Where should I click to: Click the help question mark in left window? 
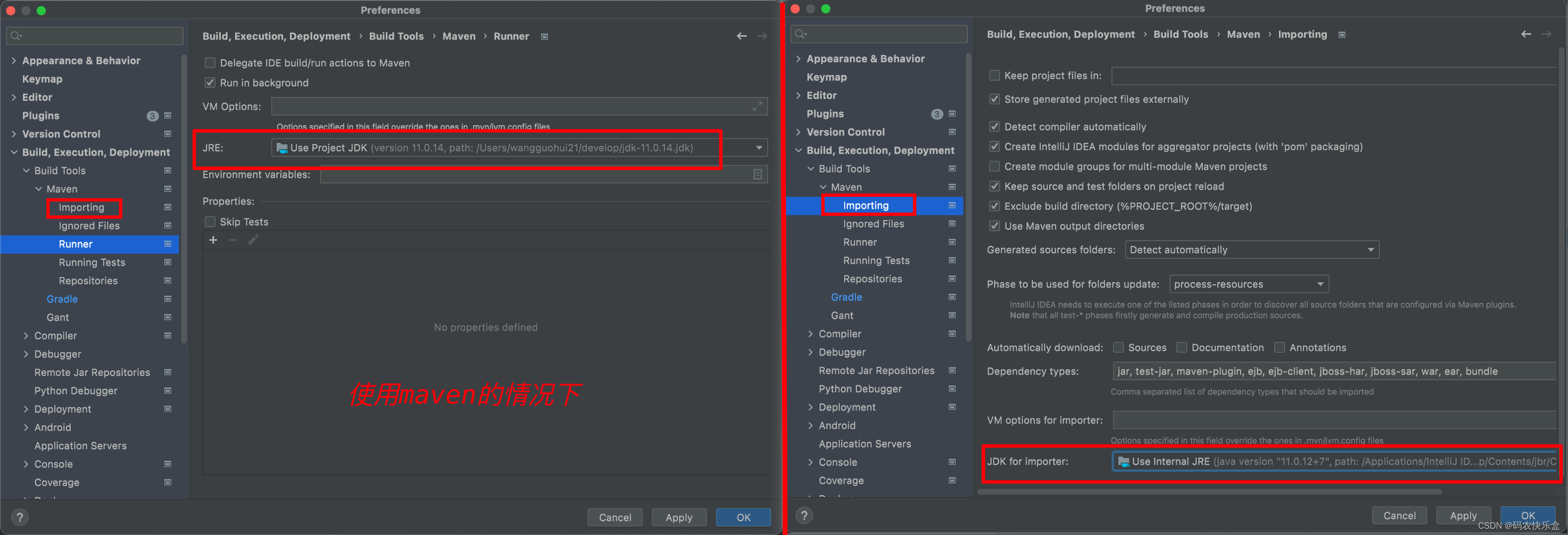[20, 517]
